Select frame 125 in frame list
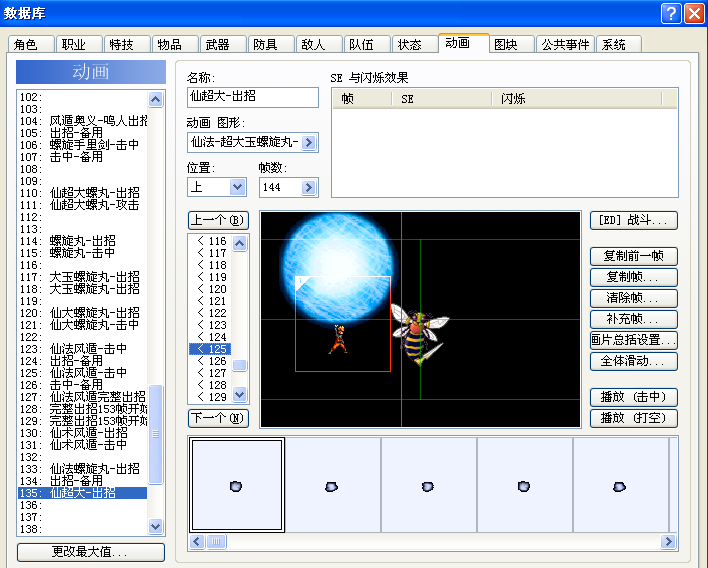The width and height of the screenshot is (708, 568). tap(210, 349)
